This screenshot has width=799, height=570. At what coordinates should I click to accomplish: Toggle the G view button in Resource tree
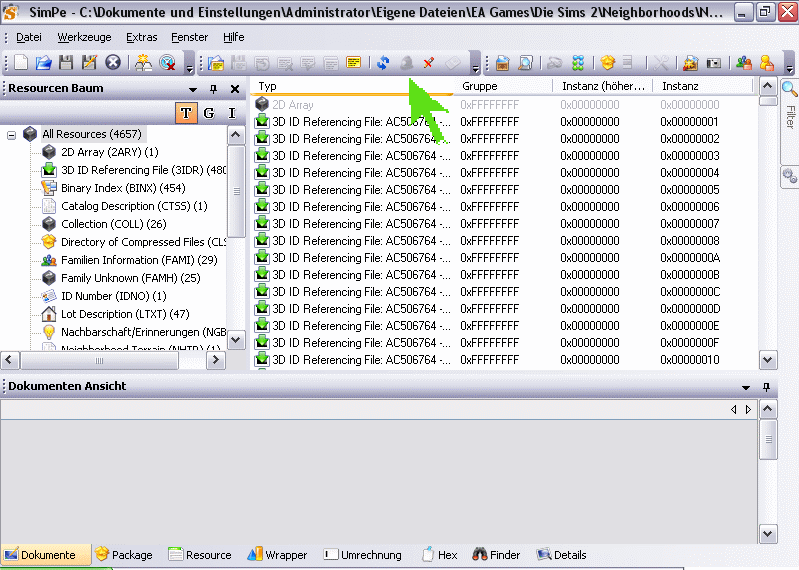209,113
